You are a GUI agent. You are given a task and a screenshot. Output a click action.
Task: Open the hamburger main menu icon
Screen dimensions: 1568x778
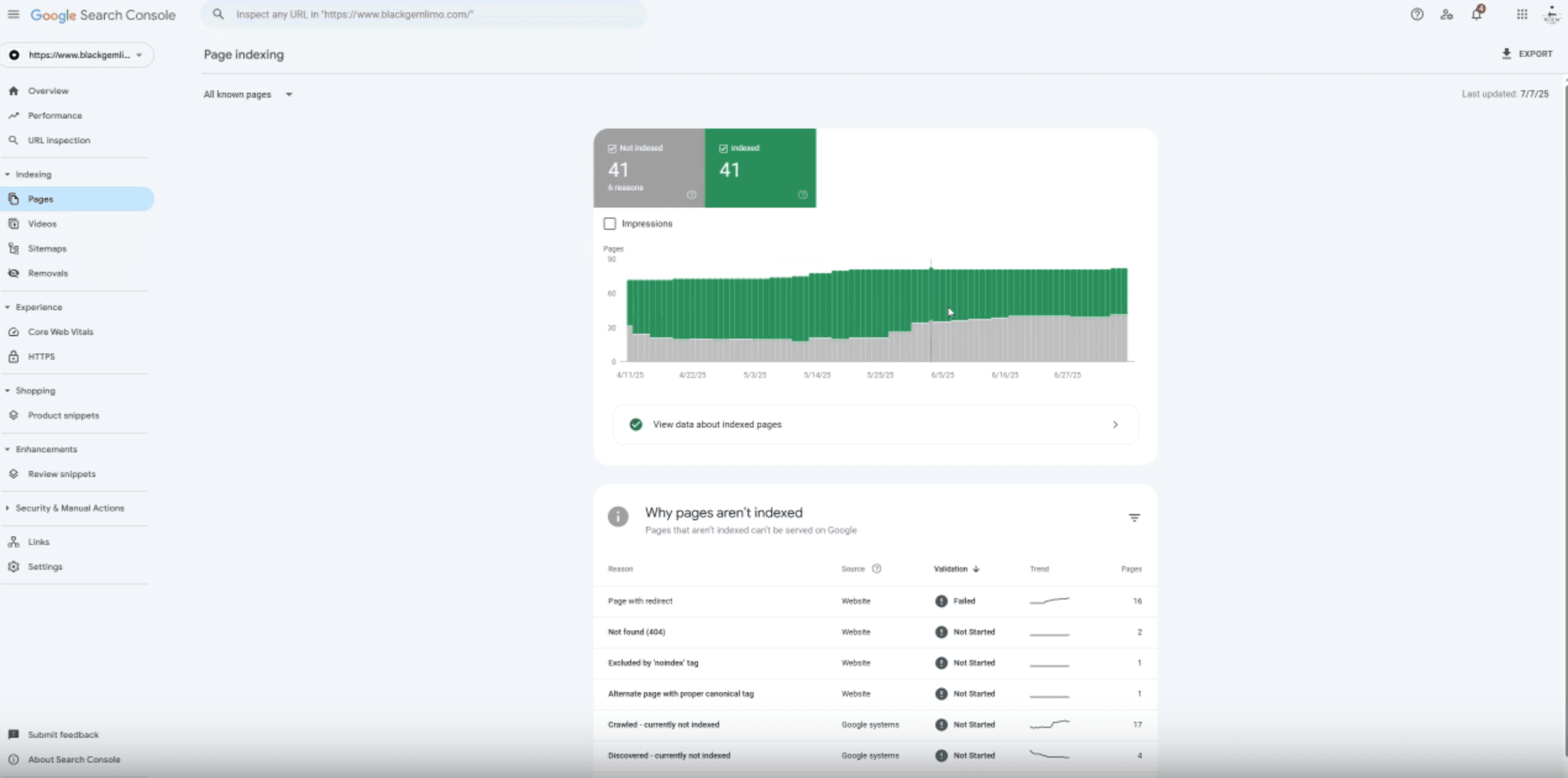(x=13, y=14)
